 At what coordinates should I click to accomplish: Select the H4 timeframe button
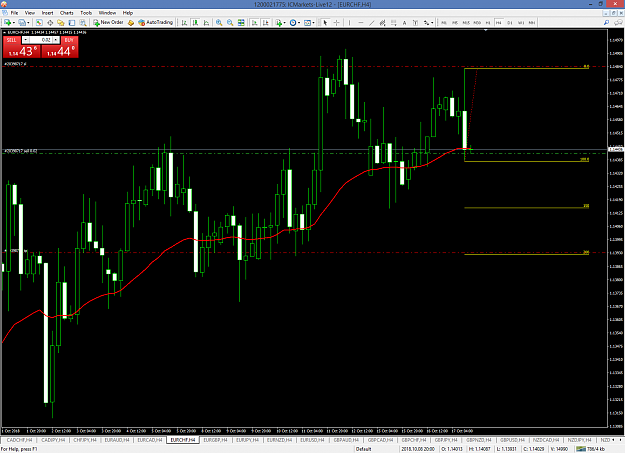tap(499, 23)
